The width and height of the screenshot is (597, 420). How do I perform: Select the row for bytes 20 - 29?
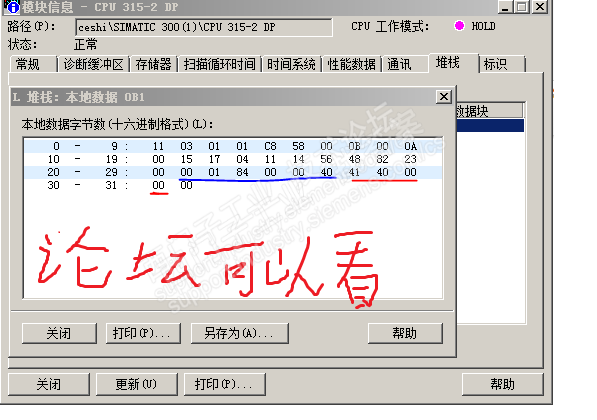pos(233,172)
